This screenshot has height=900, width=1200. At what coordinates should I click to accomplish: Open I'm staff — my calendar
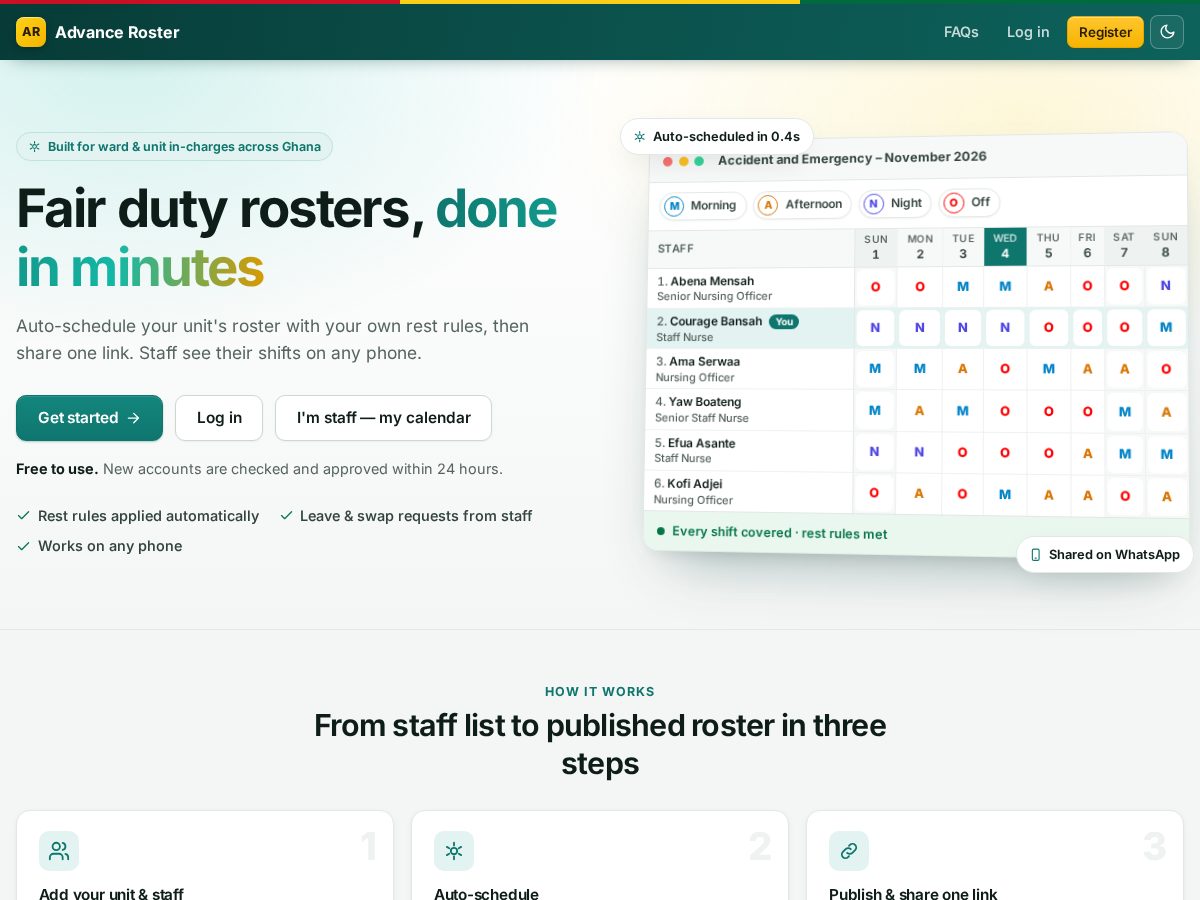[383, 418]
